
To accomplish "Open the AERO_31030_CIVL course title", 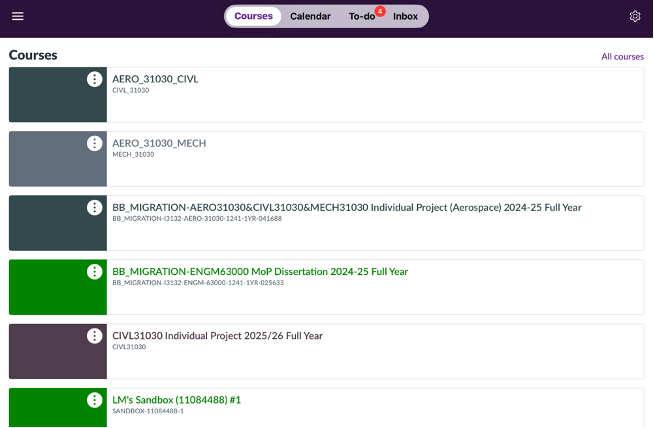I will 155,79.
